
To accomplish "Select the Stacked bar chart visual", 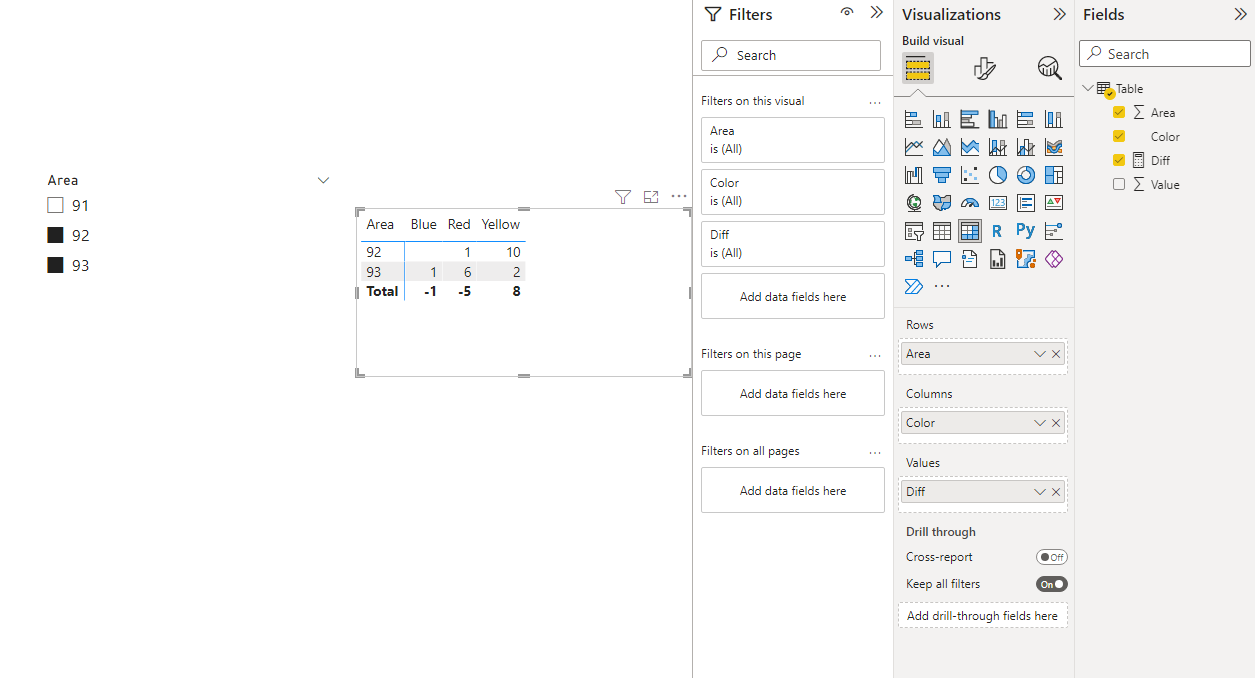I will (x=913, y=119).
